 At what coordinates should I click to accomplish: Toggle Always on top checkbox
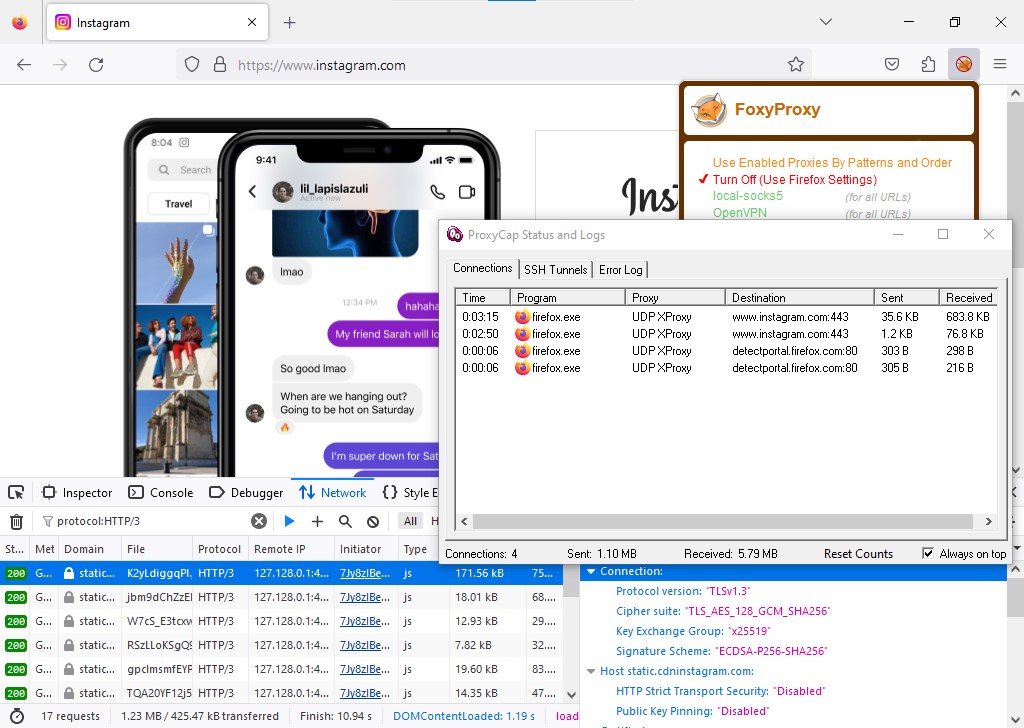(x=927, y=553)
